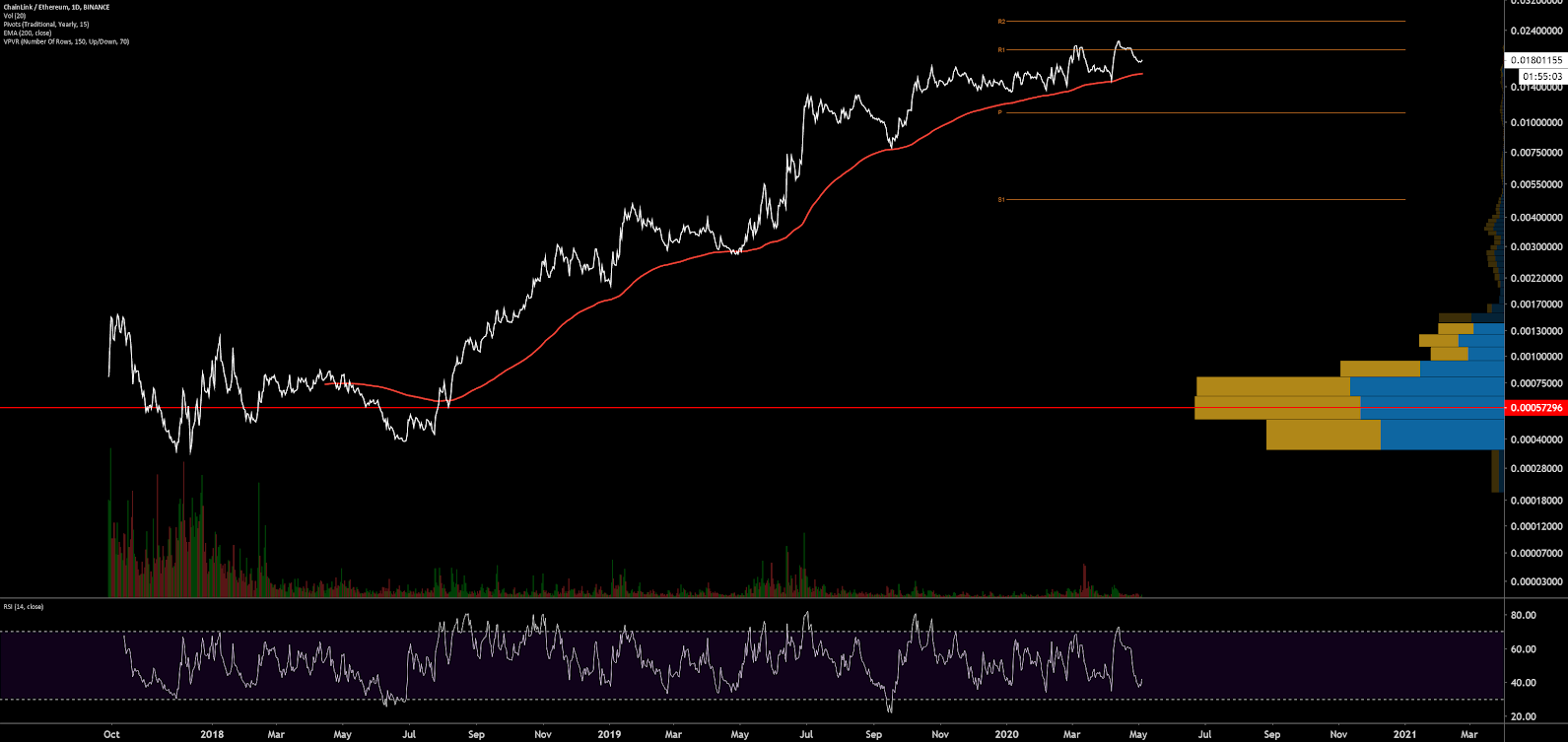
Task: Click the 0.00040000 price axis label
Action: pos(1535,439)
